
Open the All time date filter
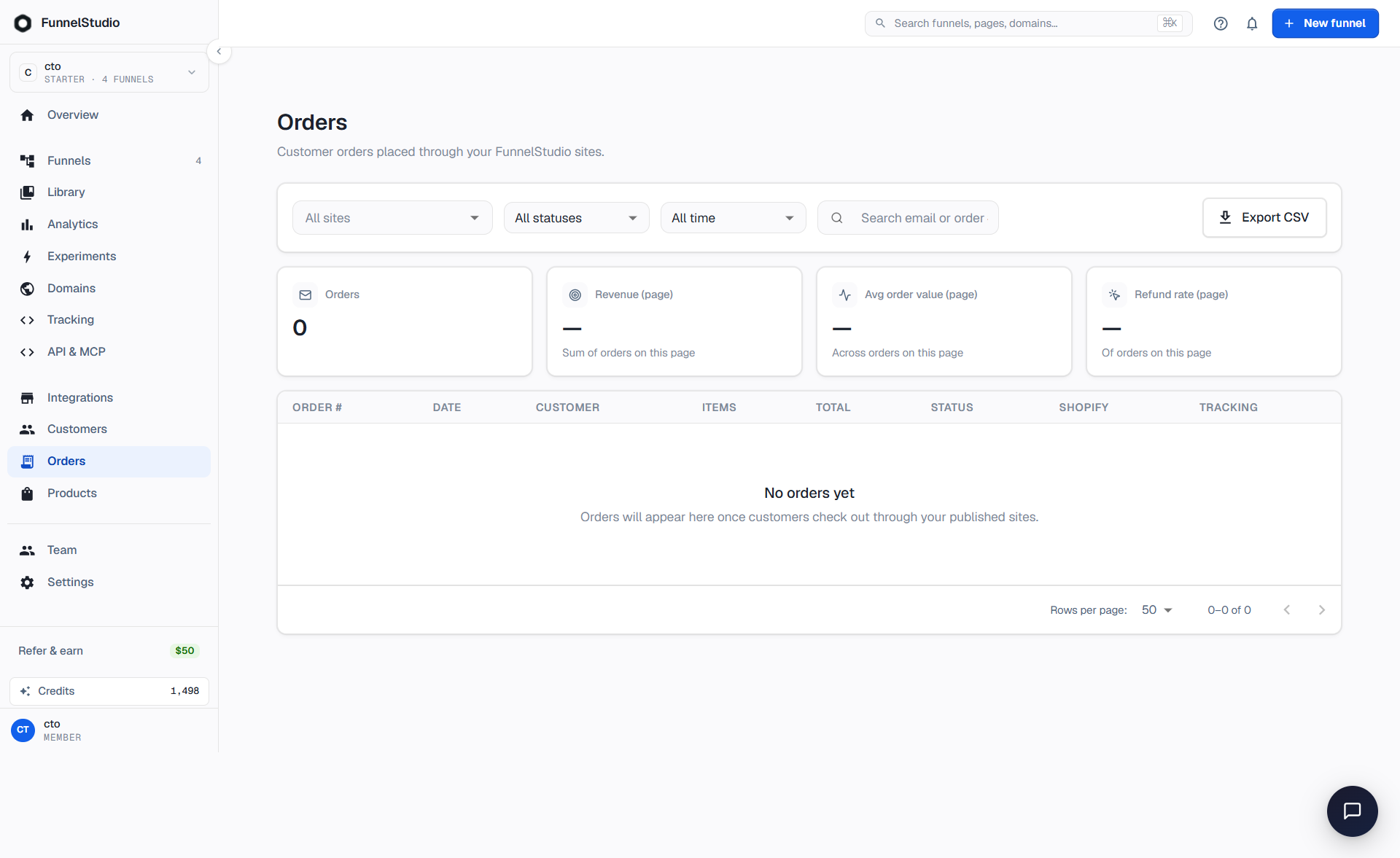(733, 218)
